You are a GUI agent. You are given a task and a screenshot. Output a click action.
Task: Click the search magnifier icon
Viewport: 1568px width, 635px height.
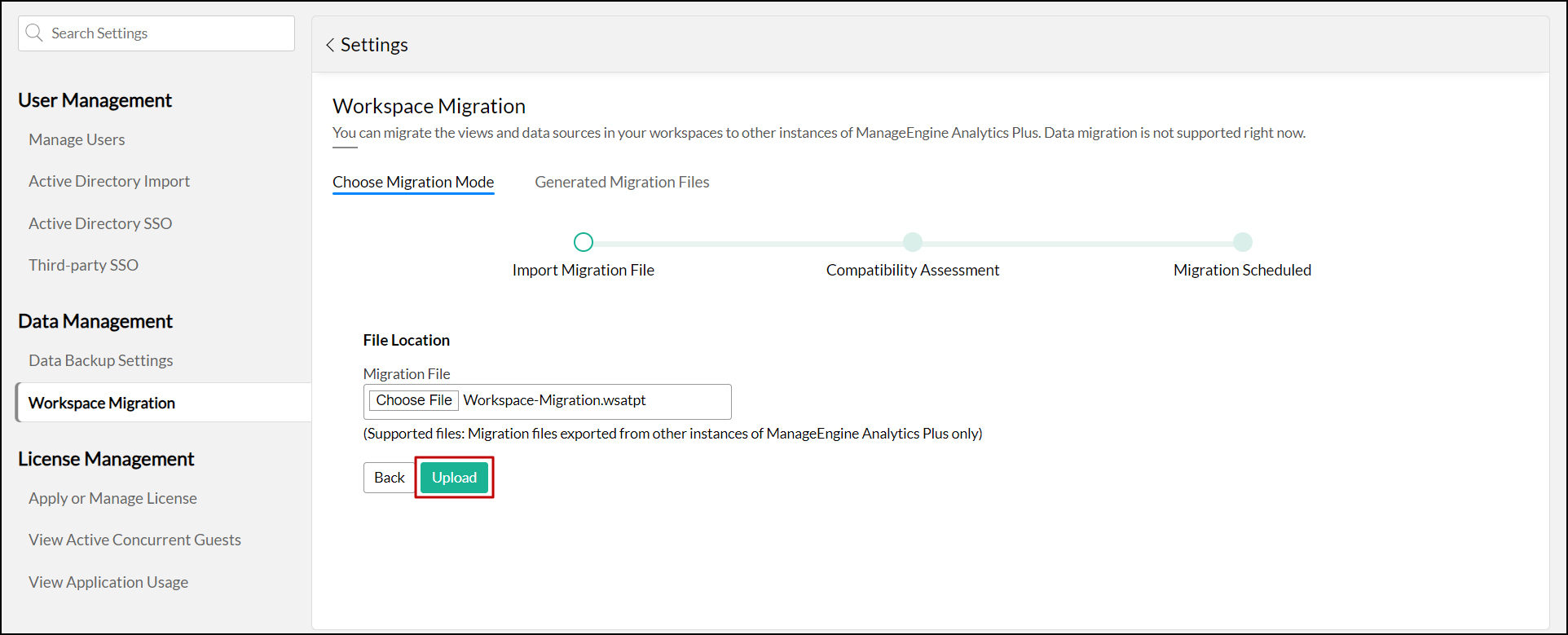click(34, 33)
